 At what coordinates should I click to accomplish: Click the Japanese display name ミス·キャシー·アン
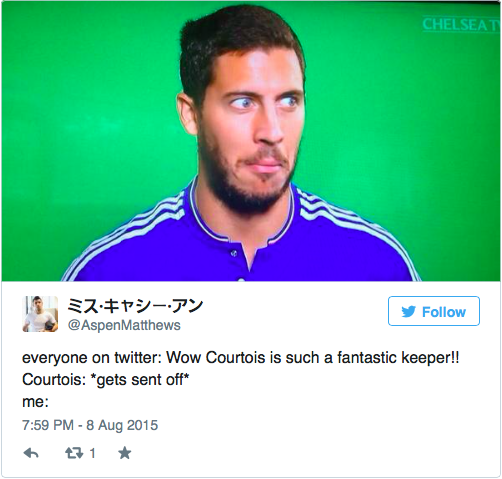[x=135, y=306]
